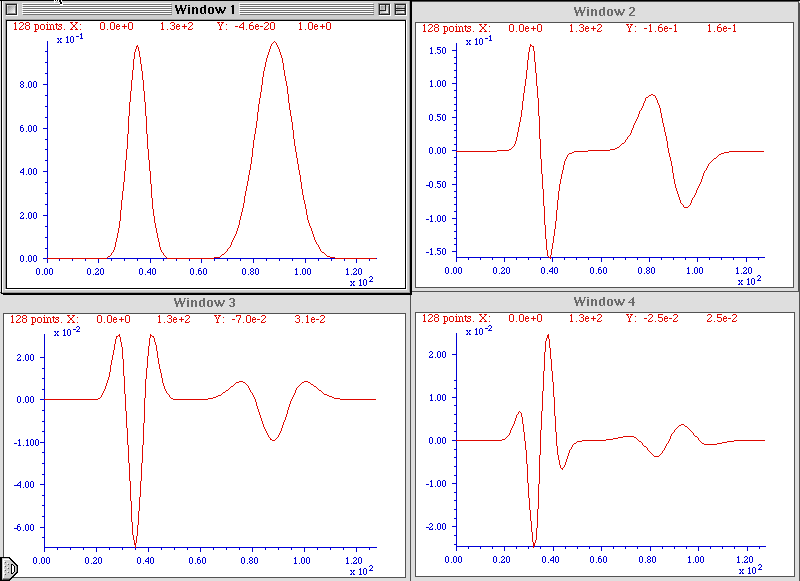Expand the Control Strip tab
The height and width of the screenshot is (581, 800).
point(7,567)
